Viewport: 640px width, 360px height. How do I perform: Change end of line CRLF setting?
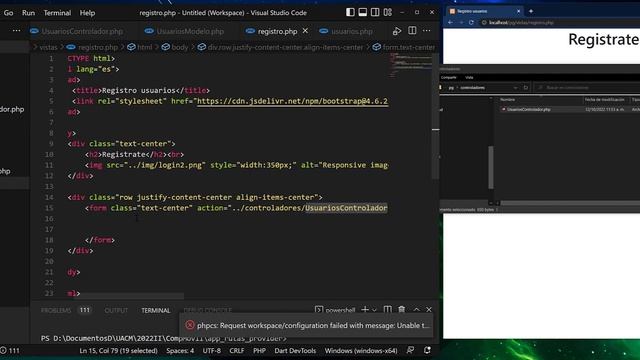point(236,351)
